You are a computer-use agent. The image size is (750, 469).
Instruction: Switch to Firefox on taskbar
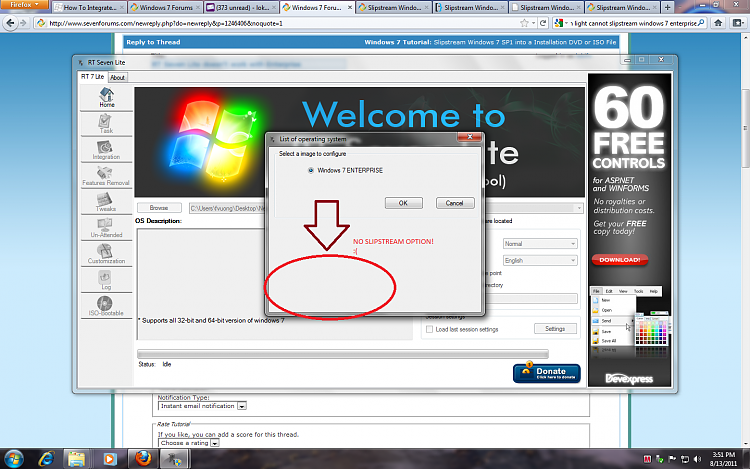143,459
